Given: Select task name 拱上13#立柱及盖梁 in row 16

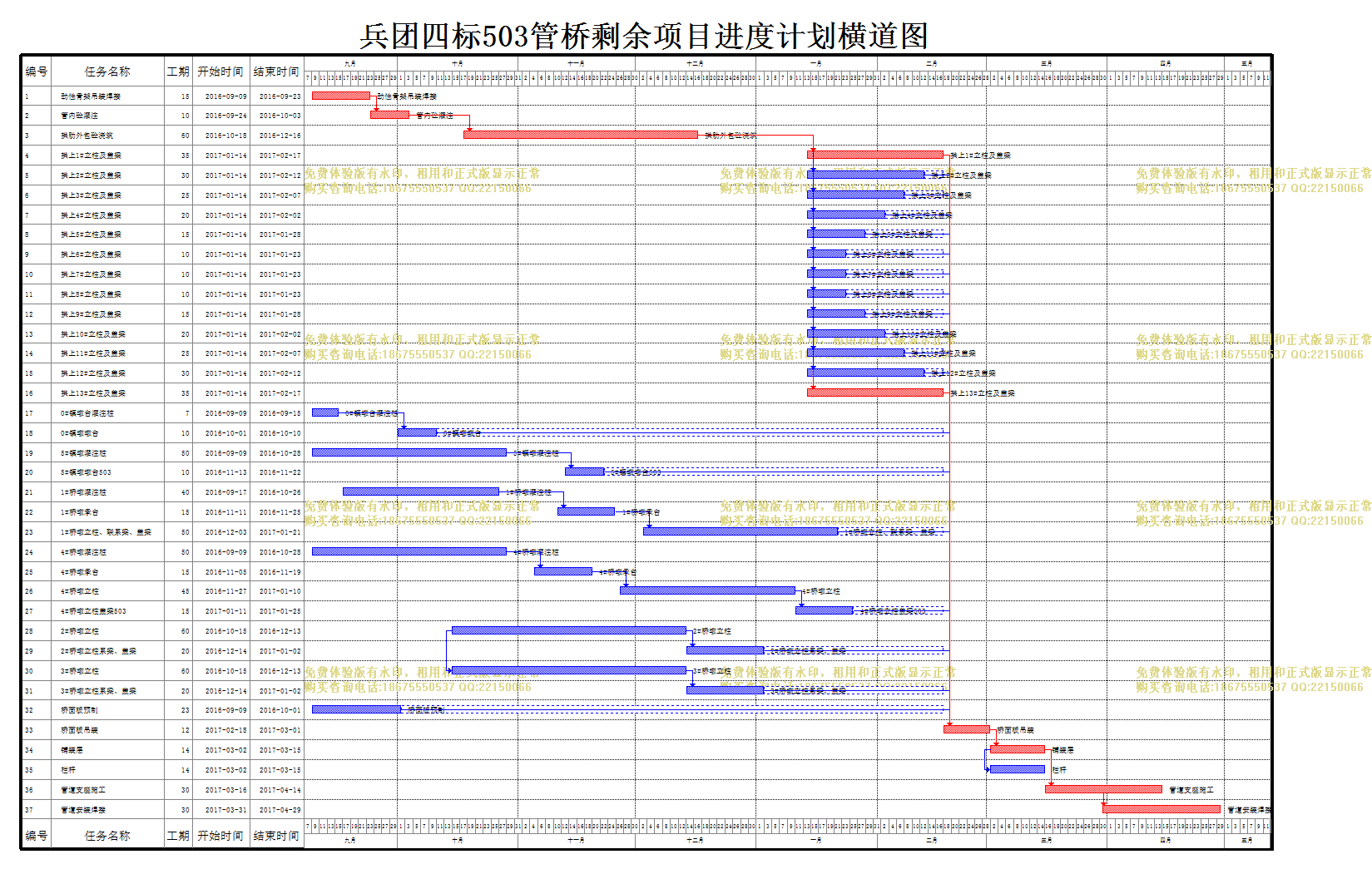Looking at the screenshot, I should tap(93, 393).
